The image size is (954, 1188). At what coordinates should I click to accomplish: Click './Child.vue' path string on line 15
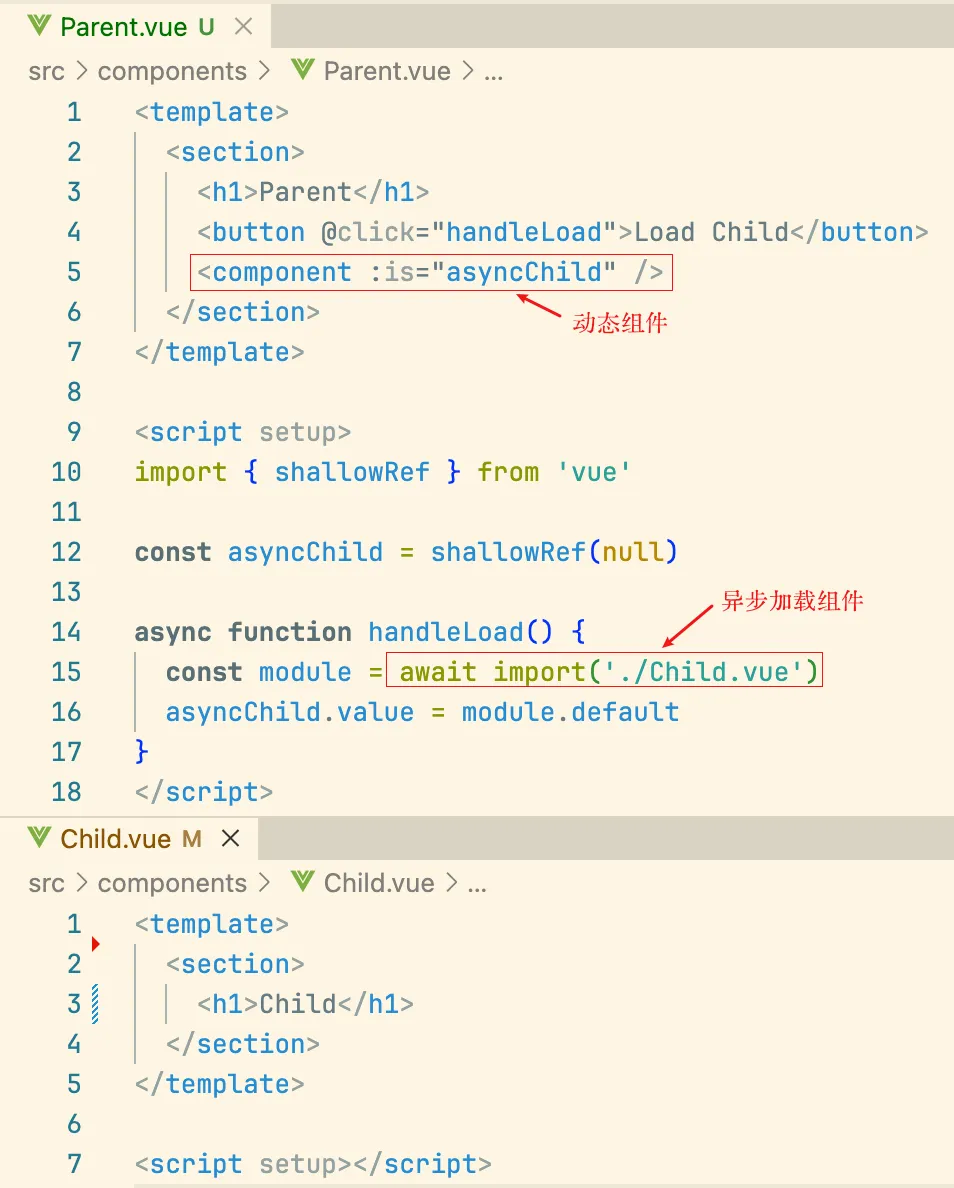[703, 672]
